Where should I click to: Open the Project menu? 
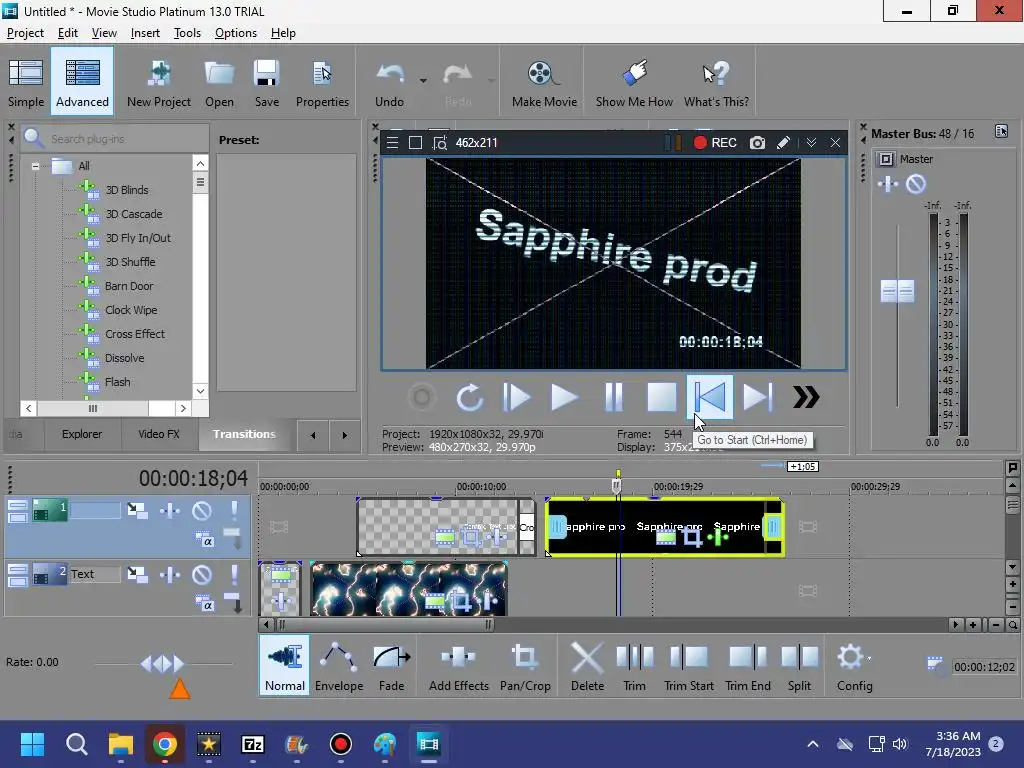(25, 33)
